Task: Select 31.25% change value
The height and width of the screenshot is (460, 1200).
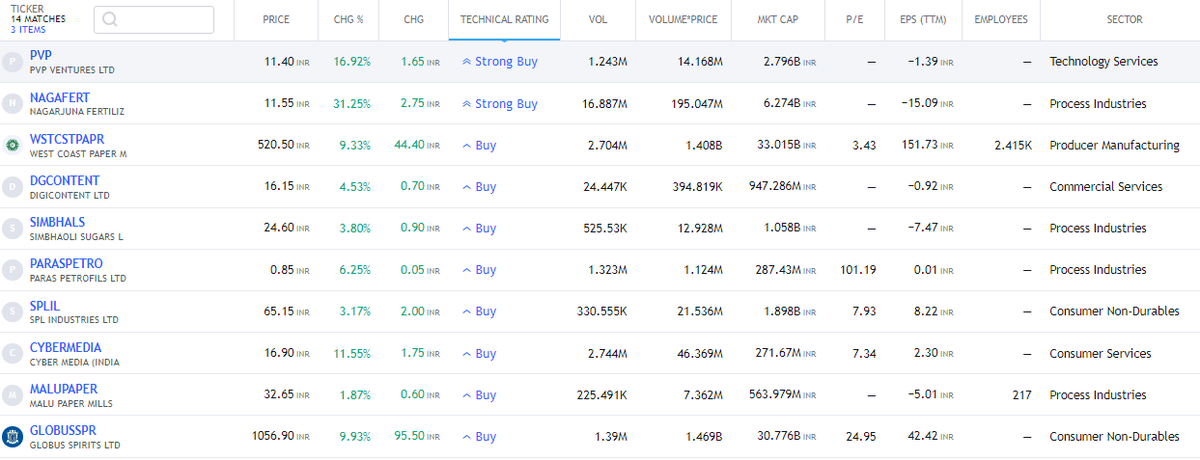Action: (x=352, y=104)
